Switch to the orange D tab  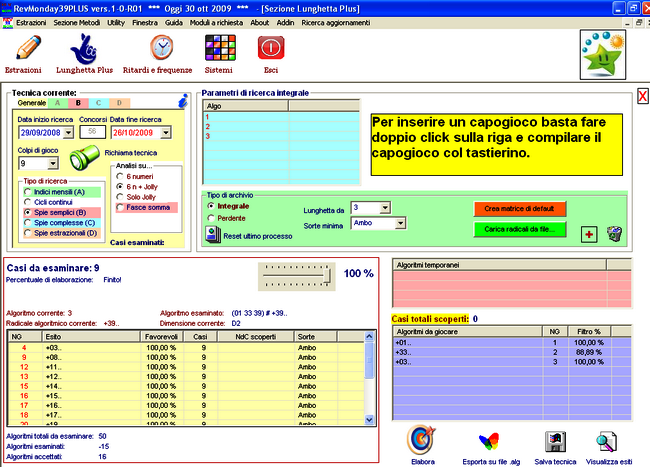(119, 103)
